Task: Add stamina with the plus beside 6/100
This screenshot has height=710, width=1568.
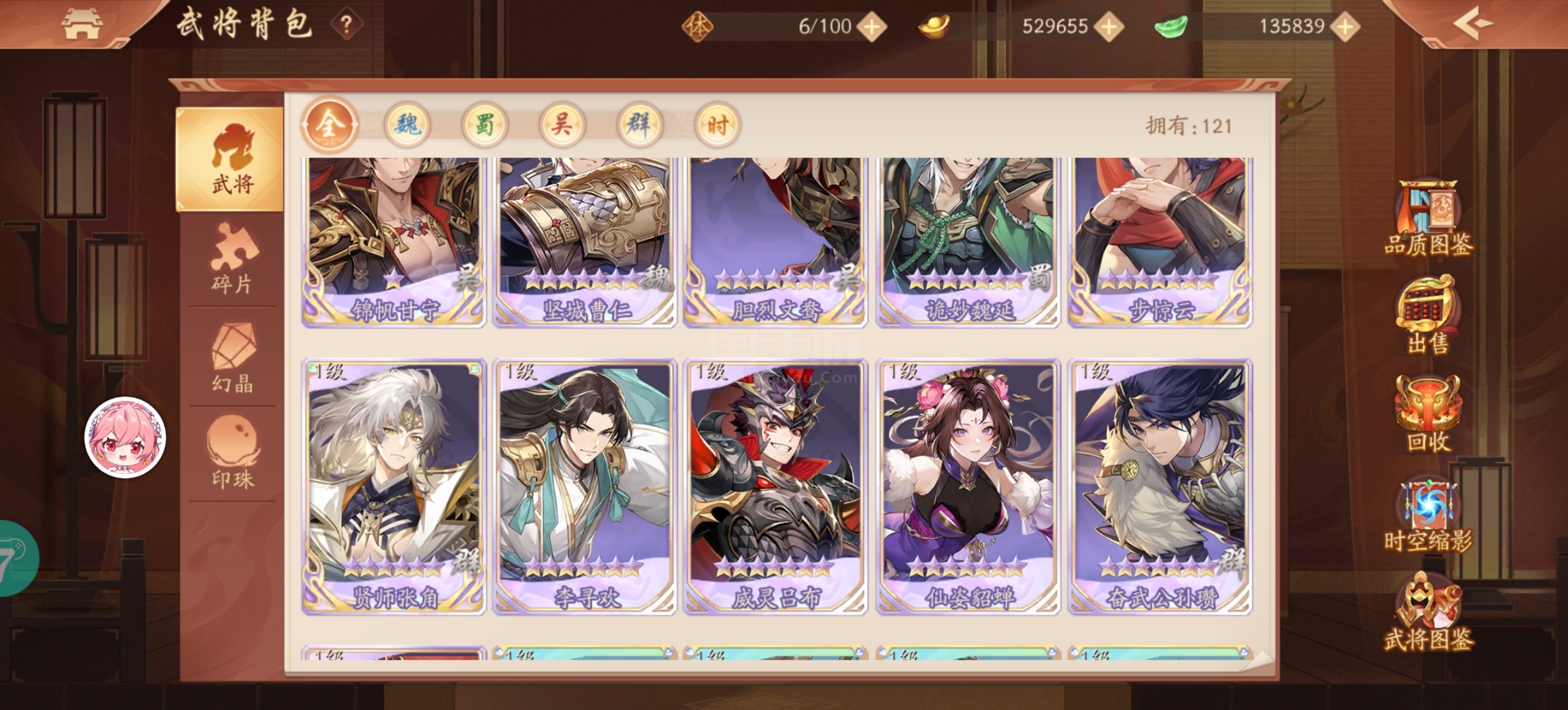Action: click(872, 26)
